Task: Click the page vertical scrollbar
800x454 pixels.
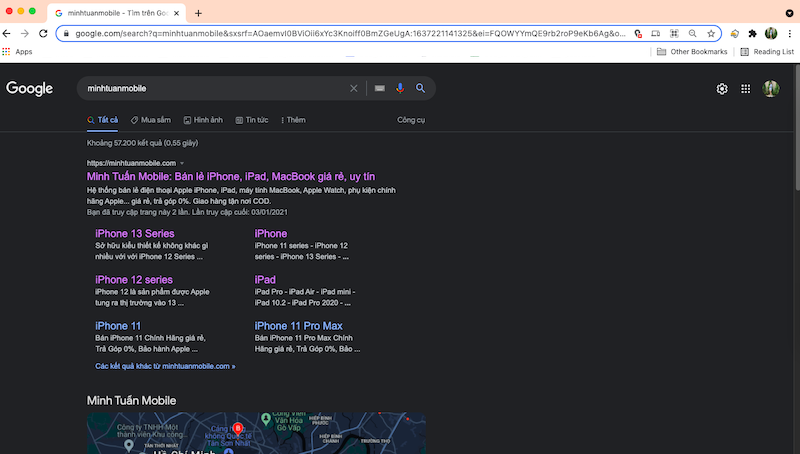Action: [x=796, y=128]
